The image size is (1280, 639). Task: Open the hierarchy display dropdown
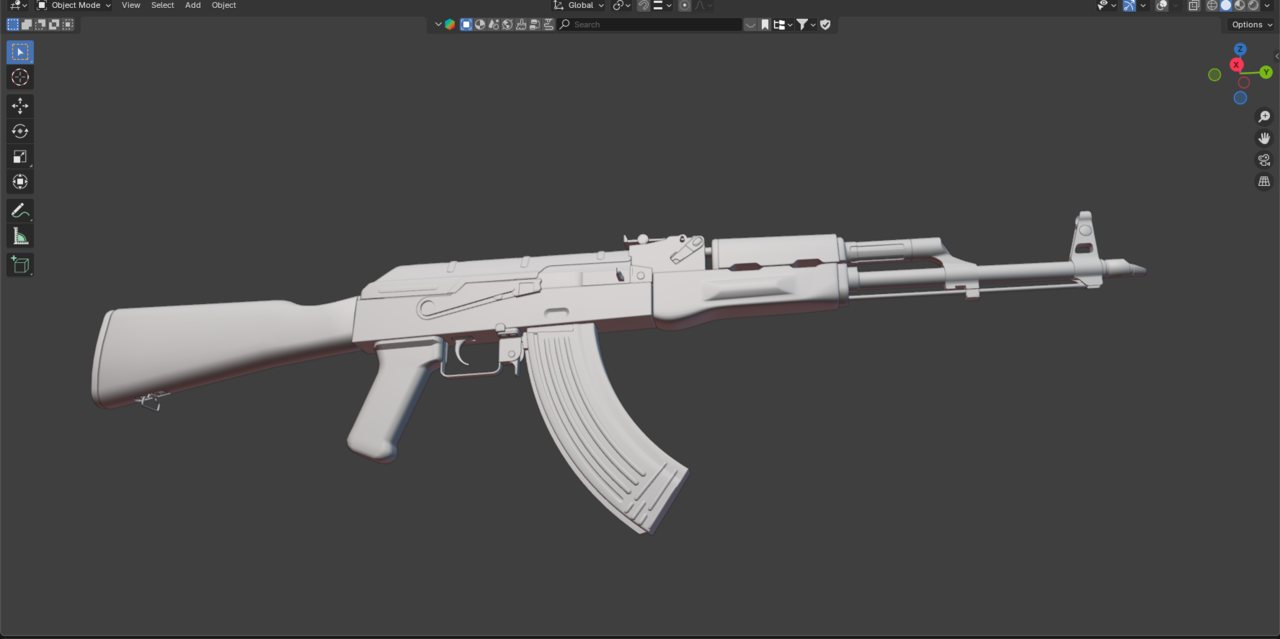pyautogui.click(x=784, y=24)
